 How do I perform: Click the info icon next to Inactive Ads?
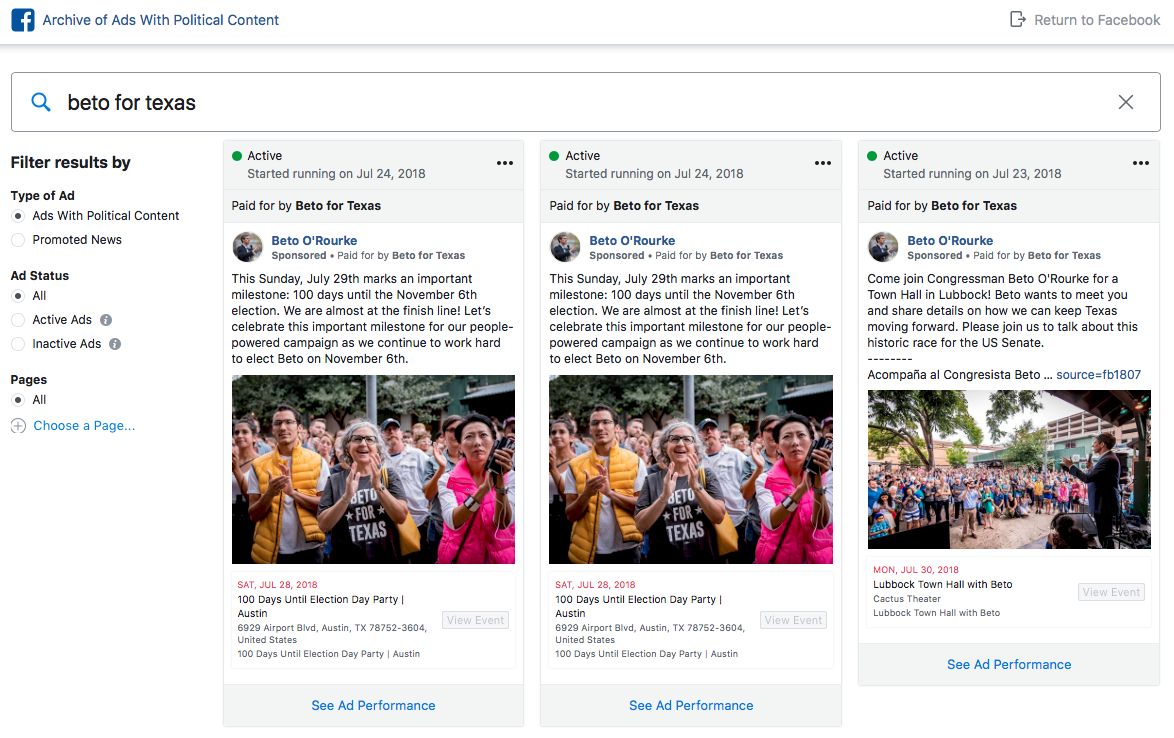pyautogui.click(x=115, y=344)
